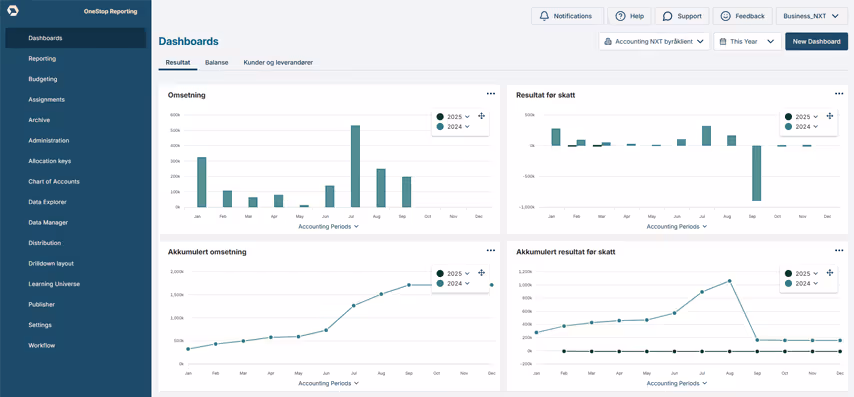This screenshot has height=397, width=854.
Task: Click the Omsetning chart title
Action: (x=186, y=95)
